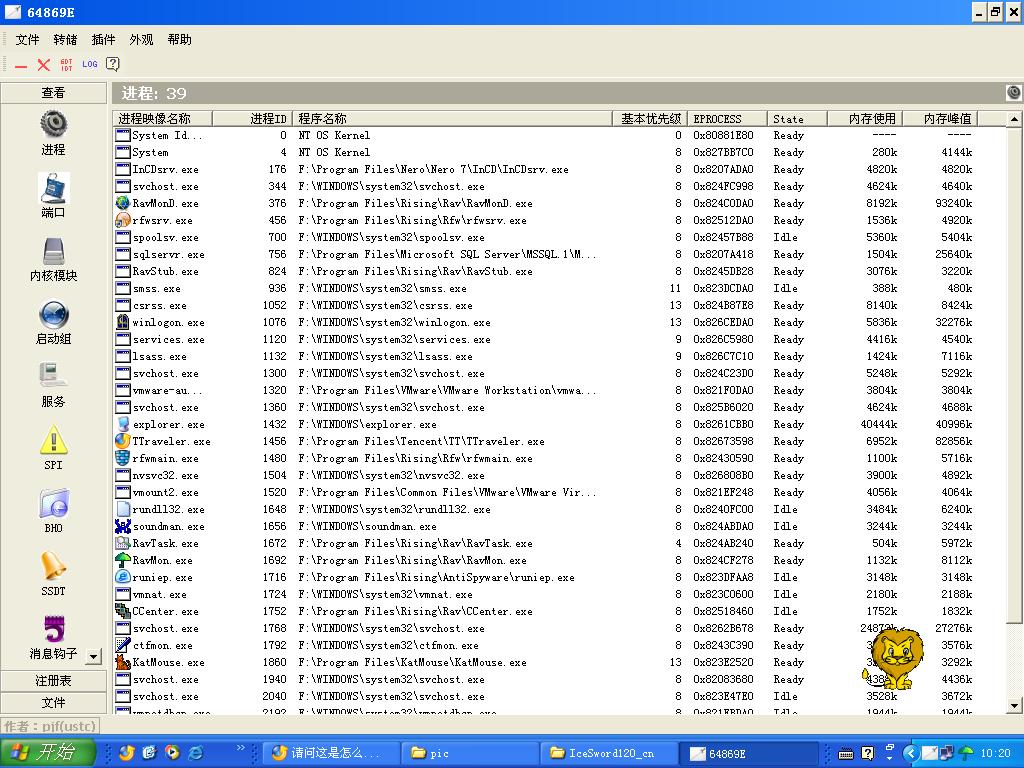Select the vmnat.exe process row
This screenshot has height=768, width=1024.
(x=559, y=594)
